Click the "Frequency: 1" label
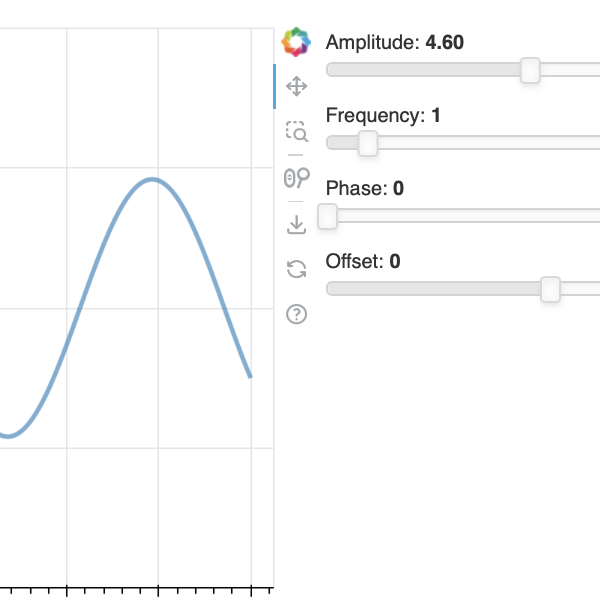The width and height of the screenshot is (600, 600). pyautogui.click(x=383, y=116)
